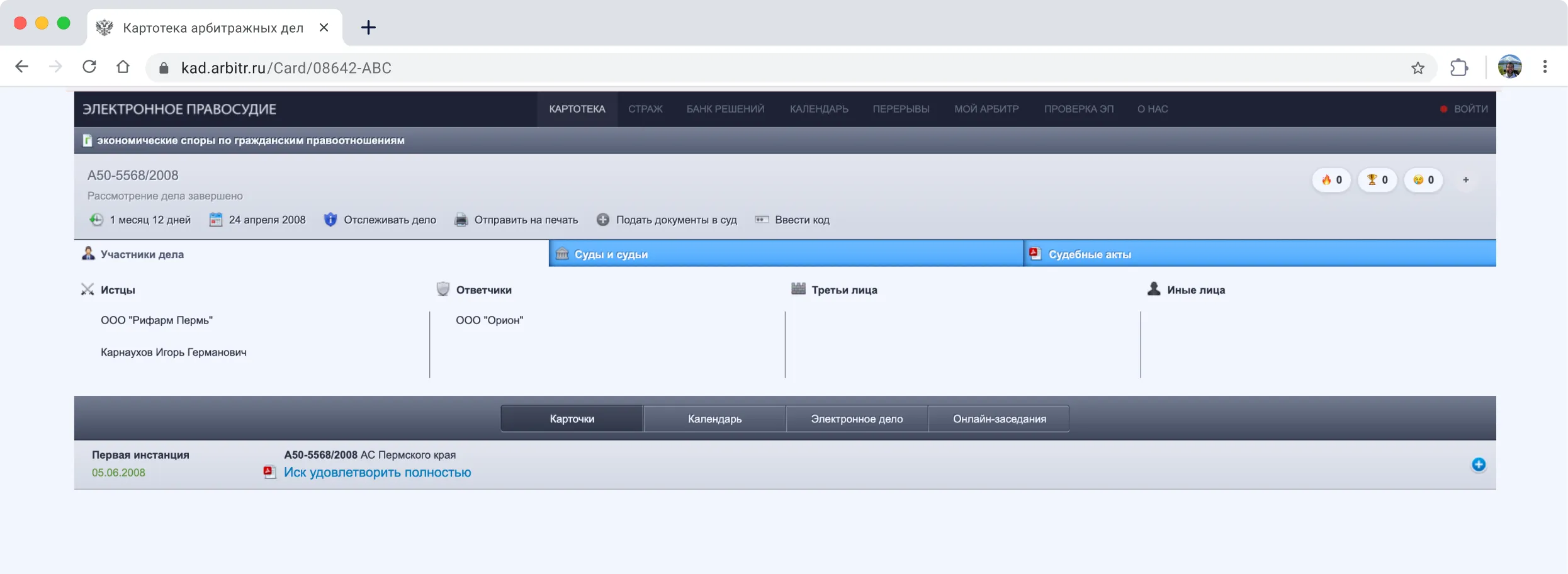1568x574 pixels.
Task: Click the printer icon to print the case
Action: [461, 220]
